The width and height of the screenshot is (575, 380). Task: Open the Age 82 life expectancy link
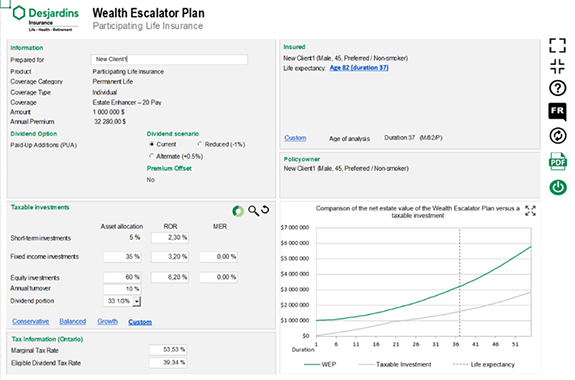(359, 68)
